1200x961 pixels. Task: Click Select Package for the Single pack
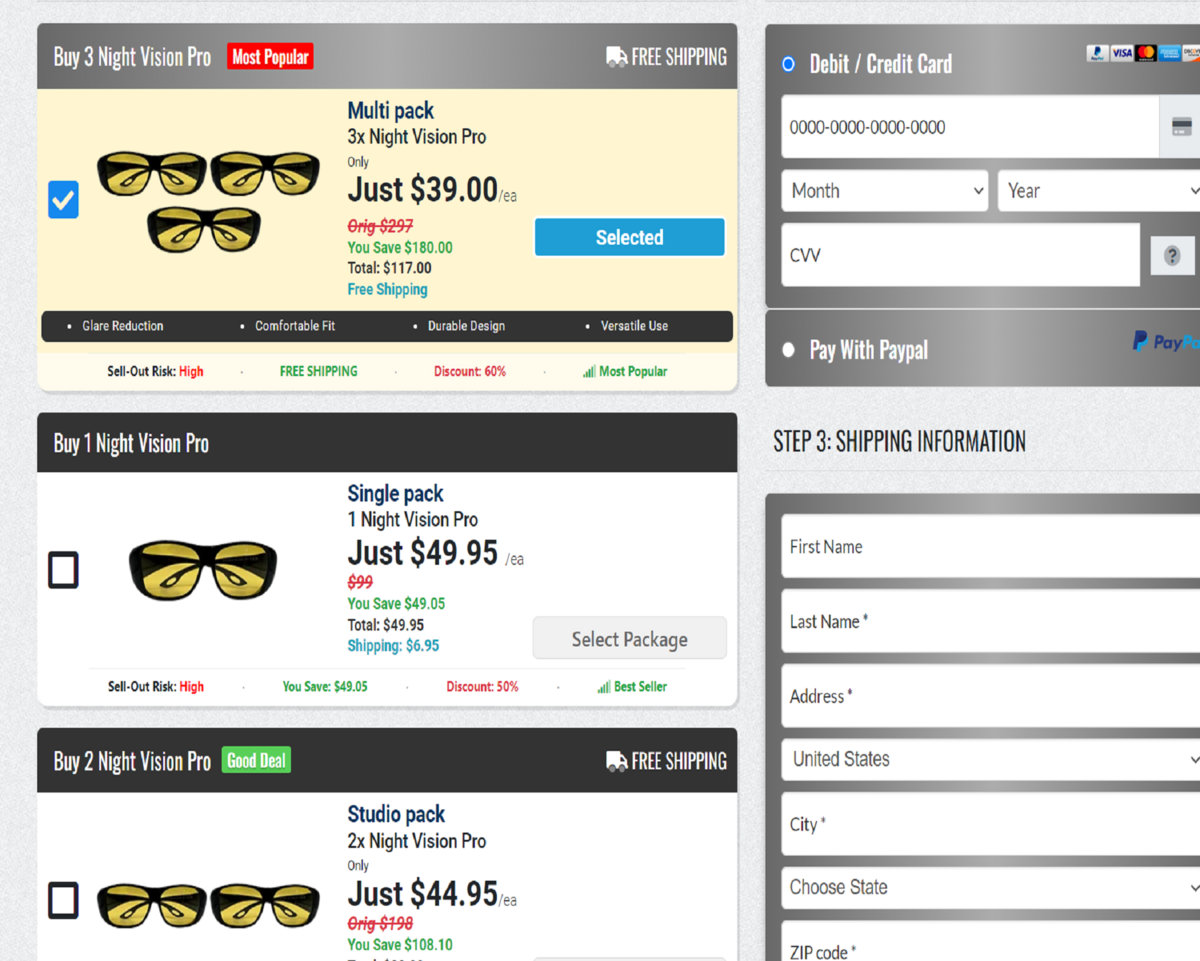[x=629, y=638]
